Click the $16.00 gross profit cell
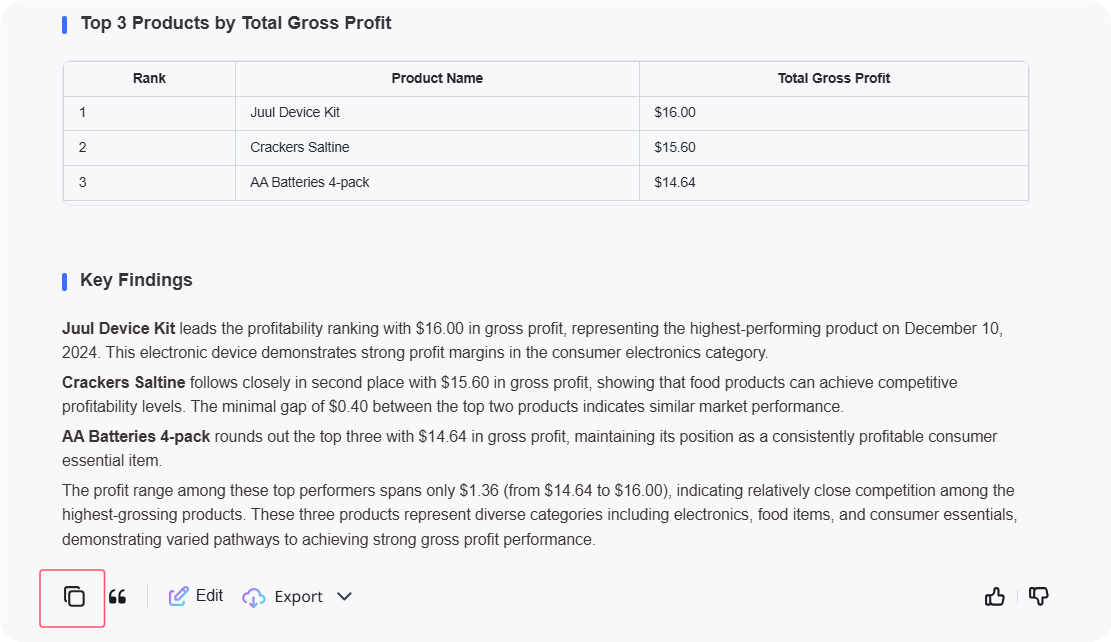Screen dimensions: 1111x642 674,112
